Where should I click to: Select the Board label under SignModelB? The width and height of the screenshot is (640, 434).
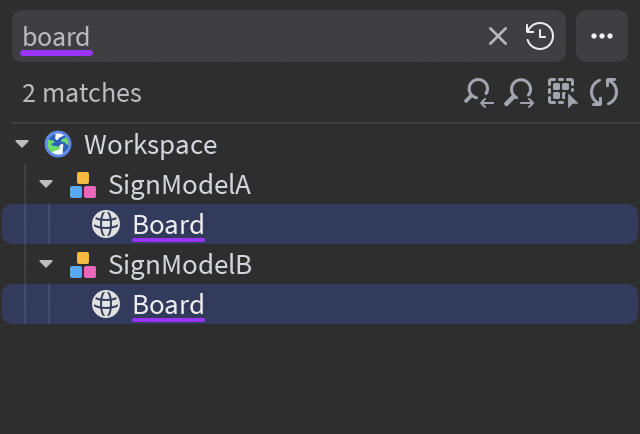click(168, 305)
